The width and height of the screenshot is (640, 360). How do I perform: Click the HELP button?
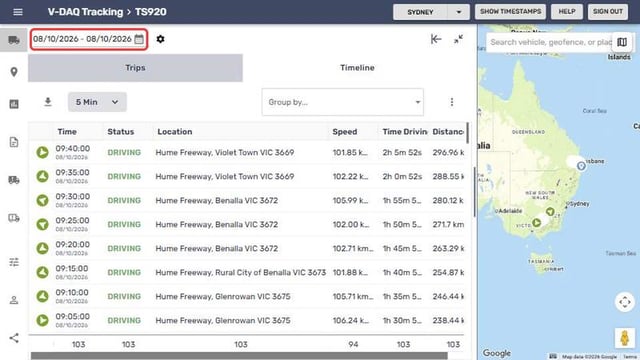tap(567, 11)
